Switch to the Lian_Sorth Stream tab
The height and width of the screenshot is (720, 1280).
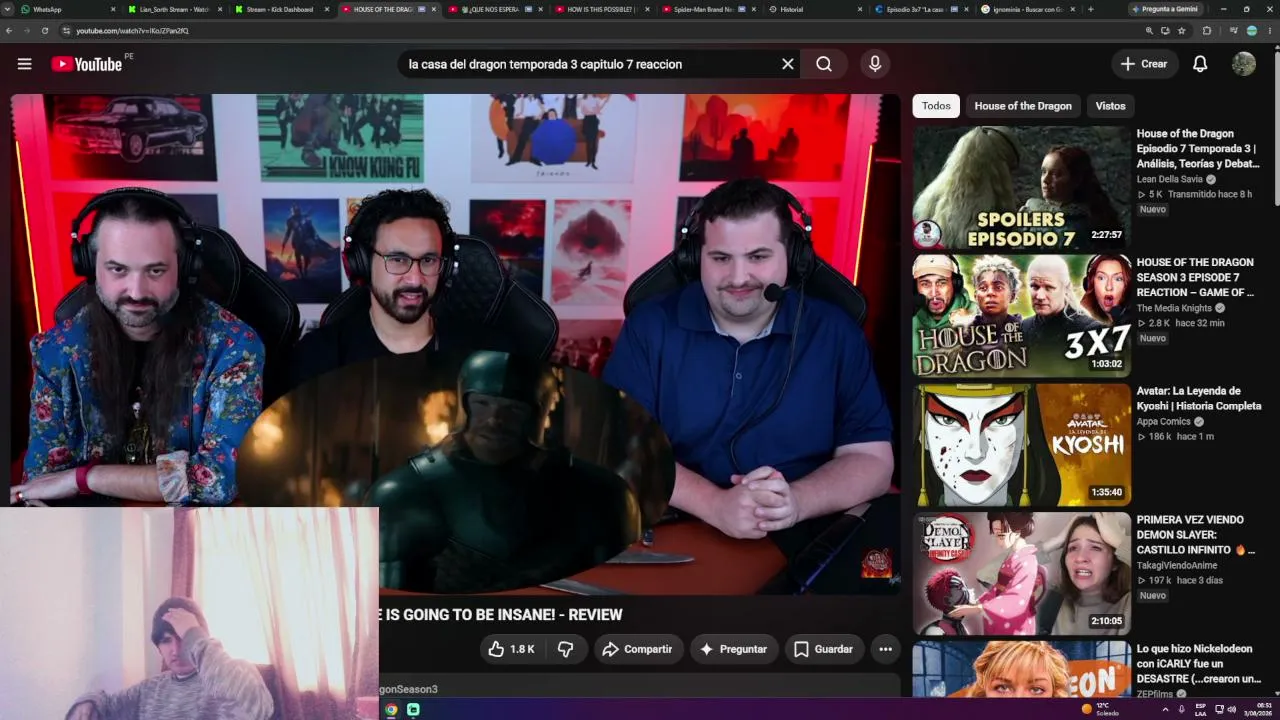[174, 9]
